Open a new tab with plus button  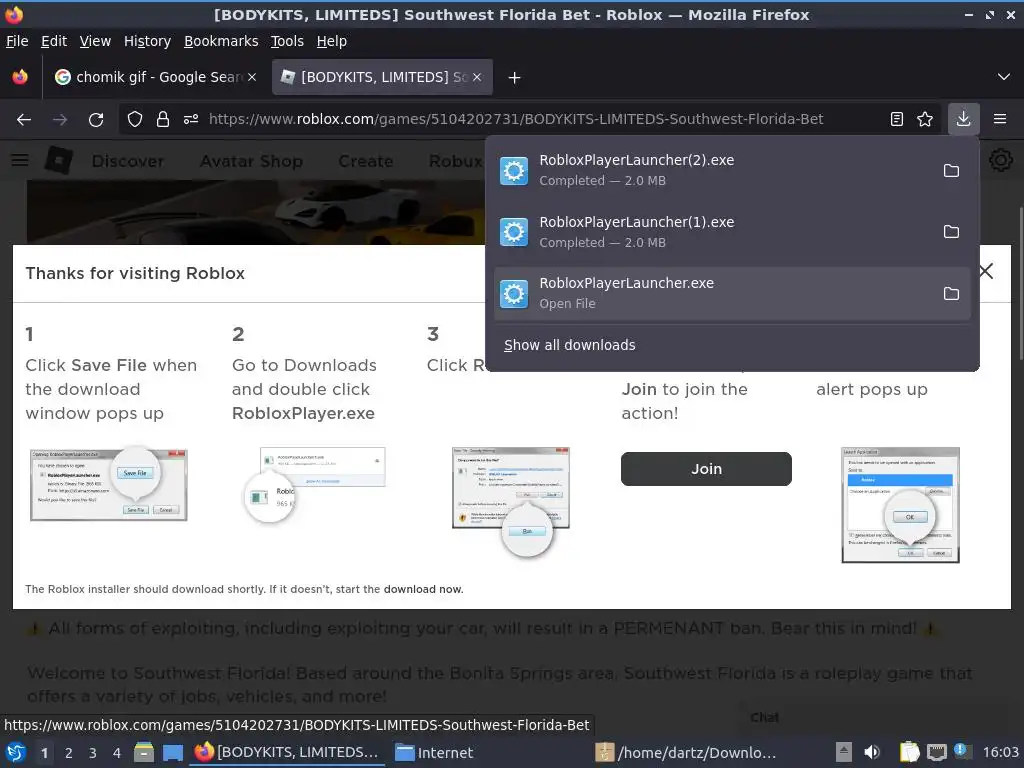coord(515,78)
